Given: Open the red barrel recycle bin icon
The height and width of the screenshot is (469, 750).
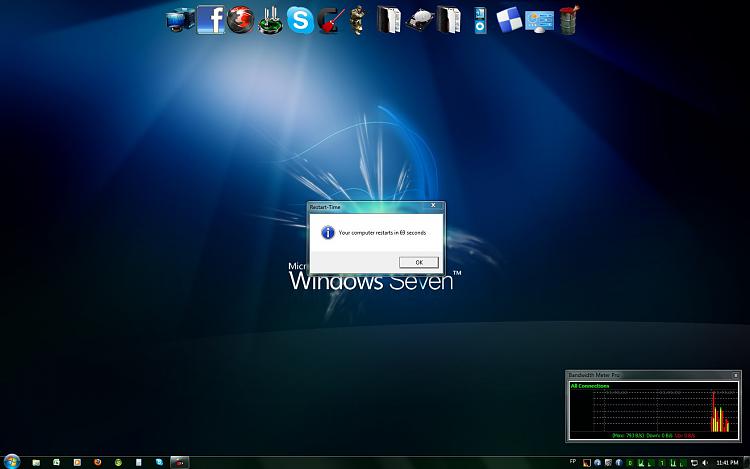Looking at the screenshot, I should [569, 20].
